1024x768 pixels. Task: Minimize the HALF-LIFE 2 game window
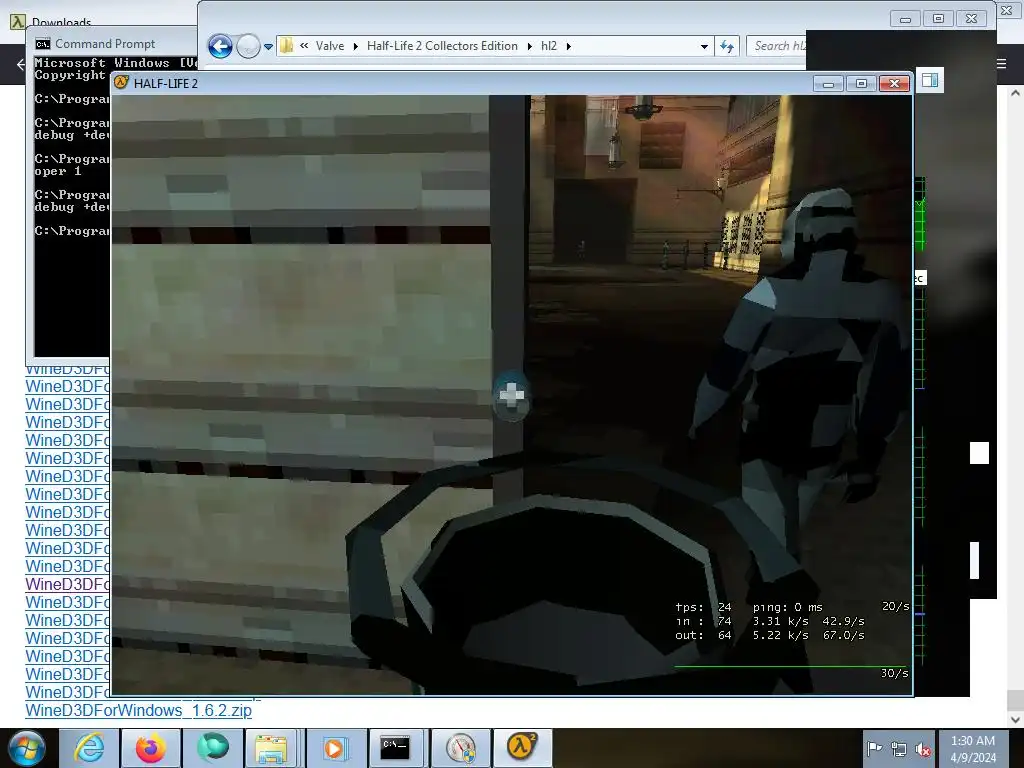828,84
